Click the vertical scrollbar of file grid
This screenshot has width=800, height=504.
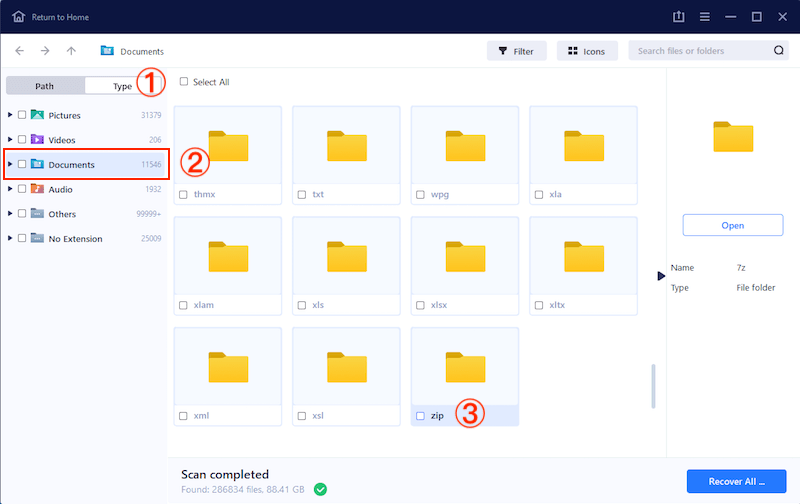pyautogui.click(x=653, y=386)
